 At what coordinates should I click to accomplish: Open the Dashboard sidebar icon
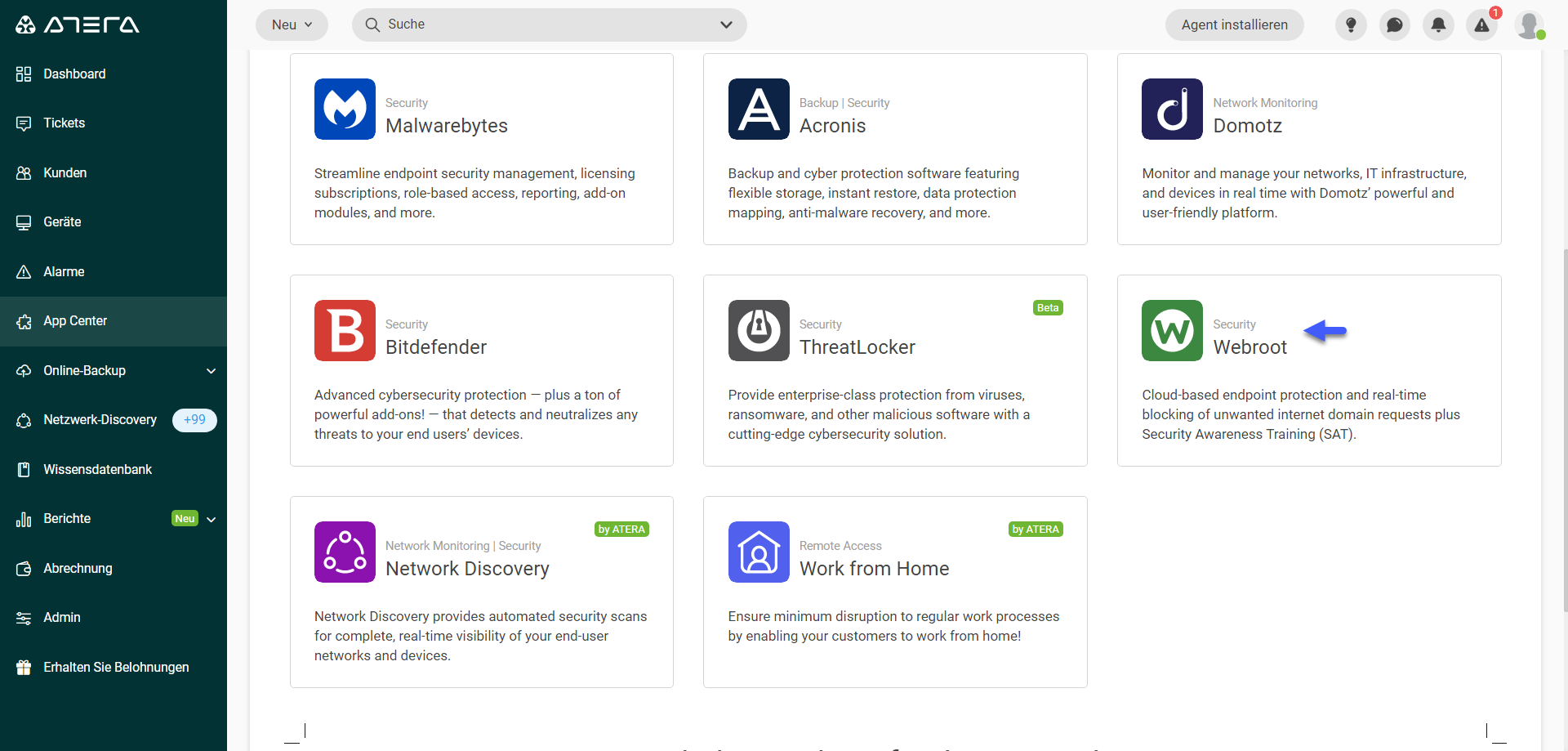coord(24,74)
